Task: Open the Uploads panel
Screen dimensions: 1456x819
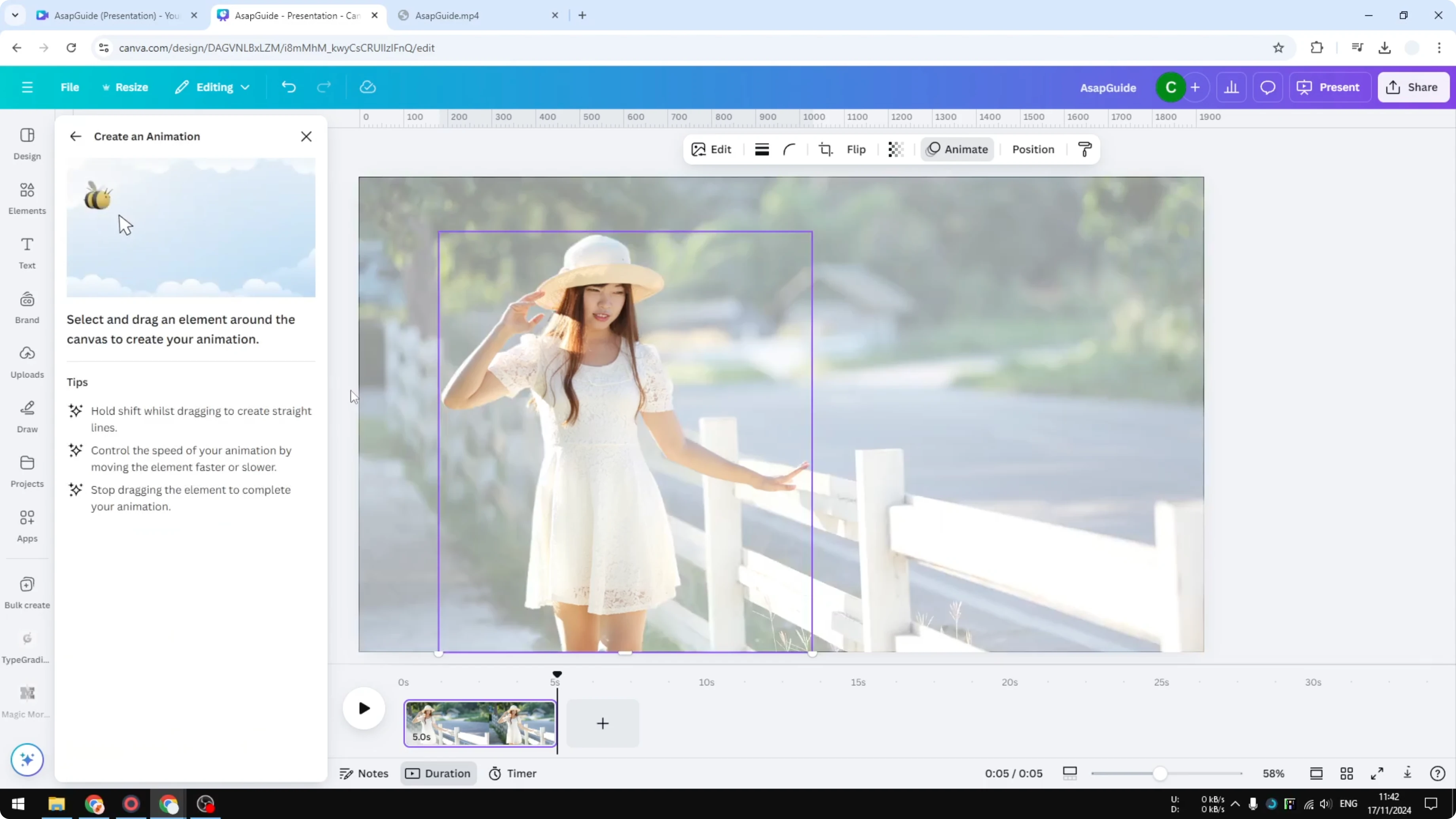Action: 27,362
